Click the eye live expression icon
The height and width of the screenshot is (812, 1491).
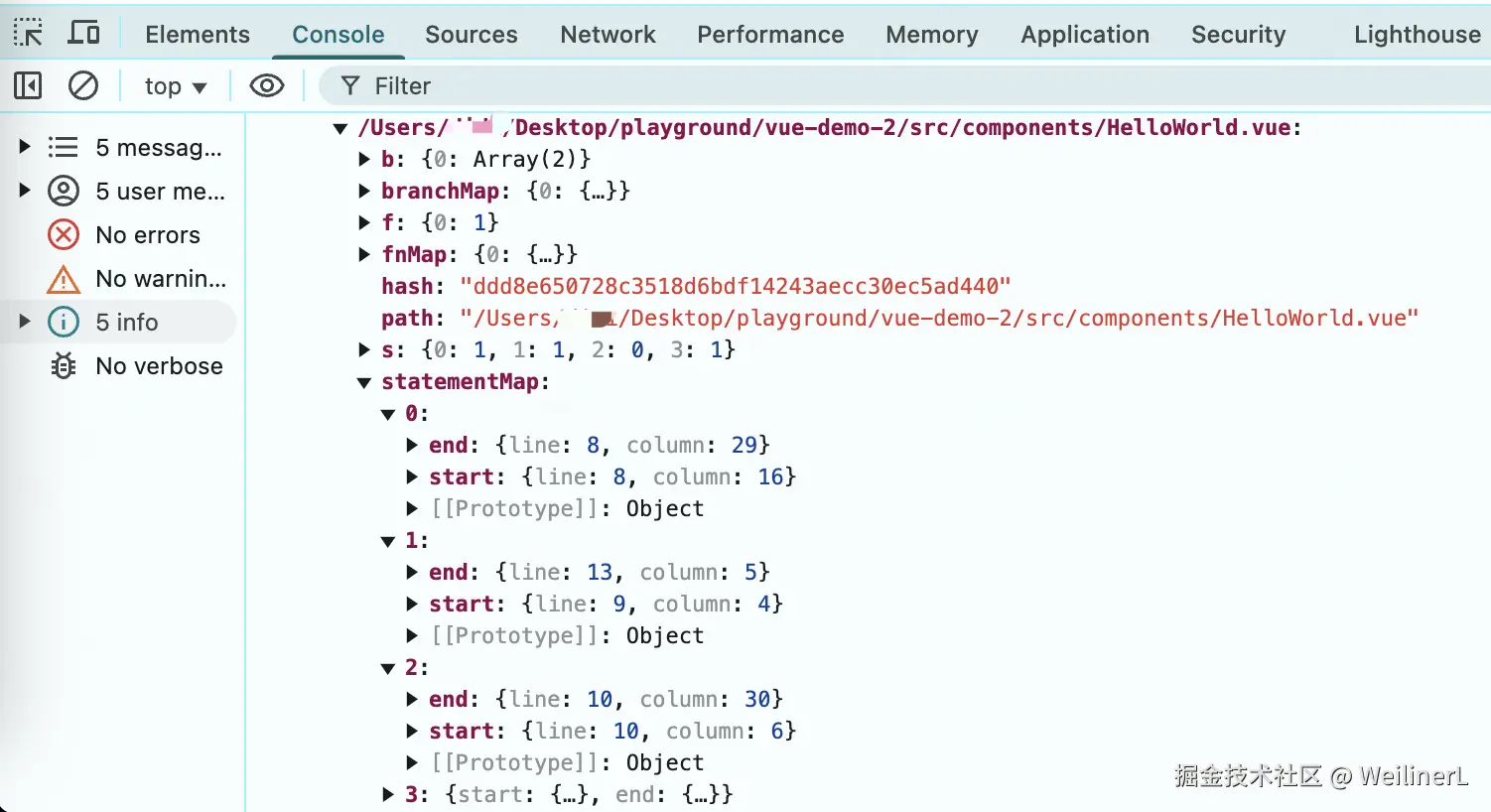tap(266, 86)
